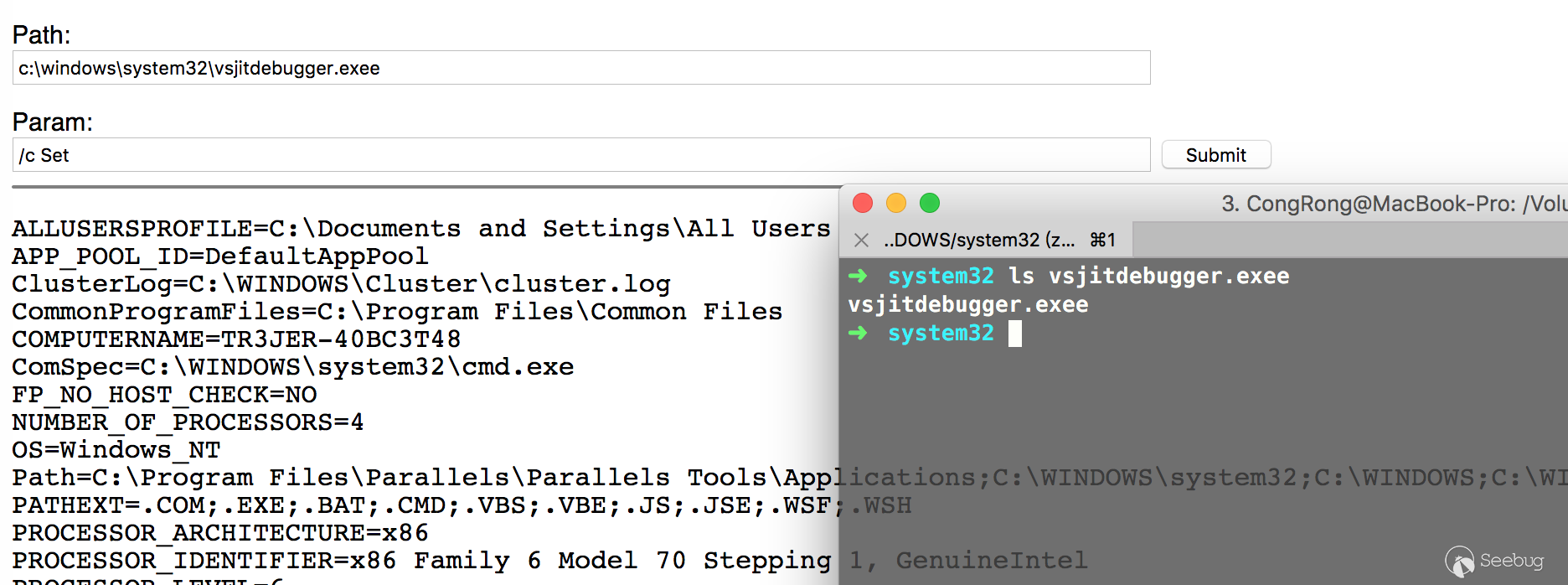Image resolution: width=1568 pixels, height=585 pixels.
Task: Minimize terminal using the yellow button
Action: tap(896, 203)
